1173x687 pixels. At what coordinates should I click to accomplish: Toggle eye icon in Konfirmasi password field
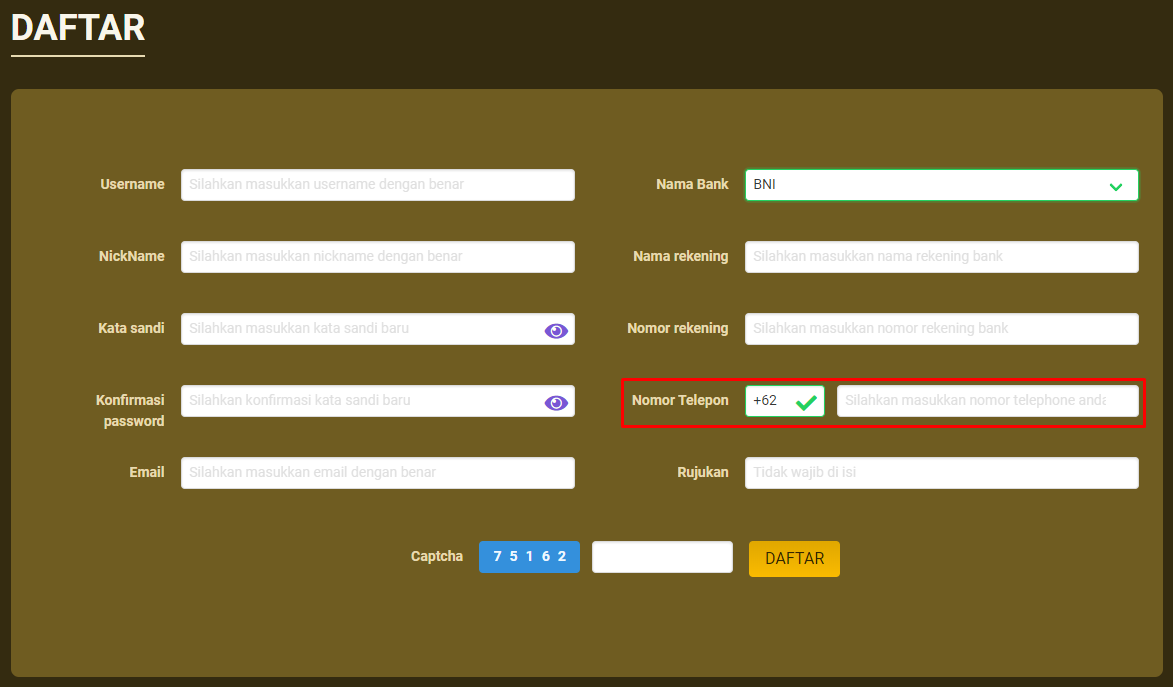pyautogui.click(x=556, y=403)
